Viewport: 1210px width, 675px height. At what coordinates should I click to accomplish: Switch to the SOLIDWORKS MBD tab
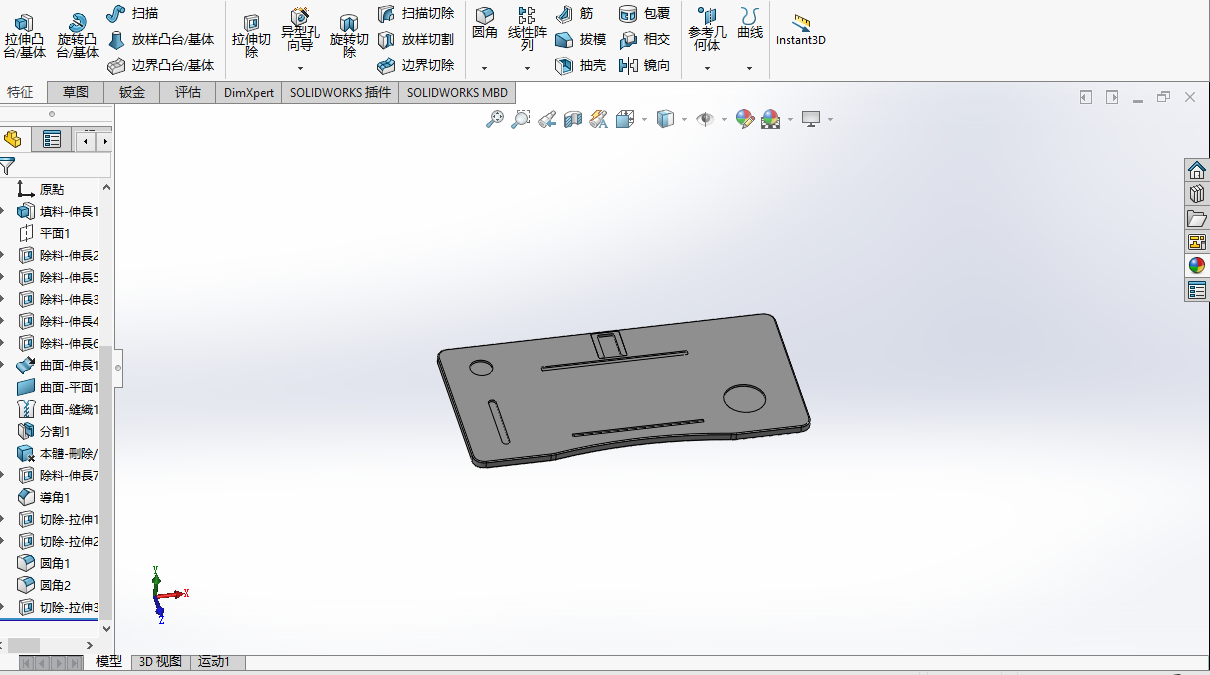(457, 92)
